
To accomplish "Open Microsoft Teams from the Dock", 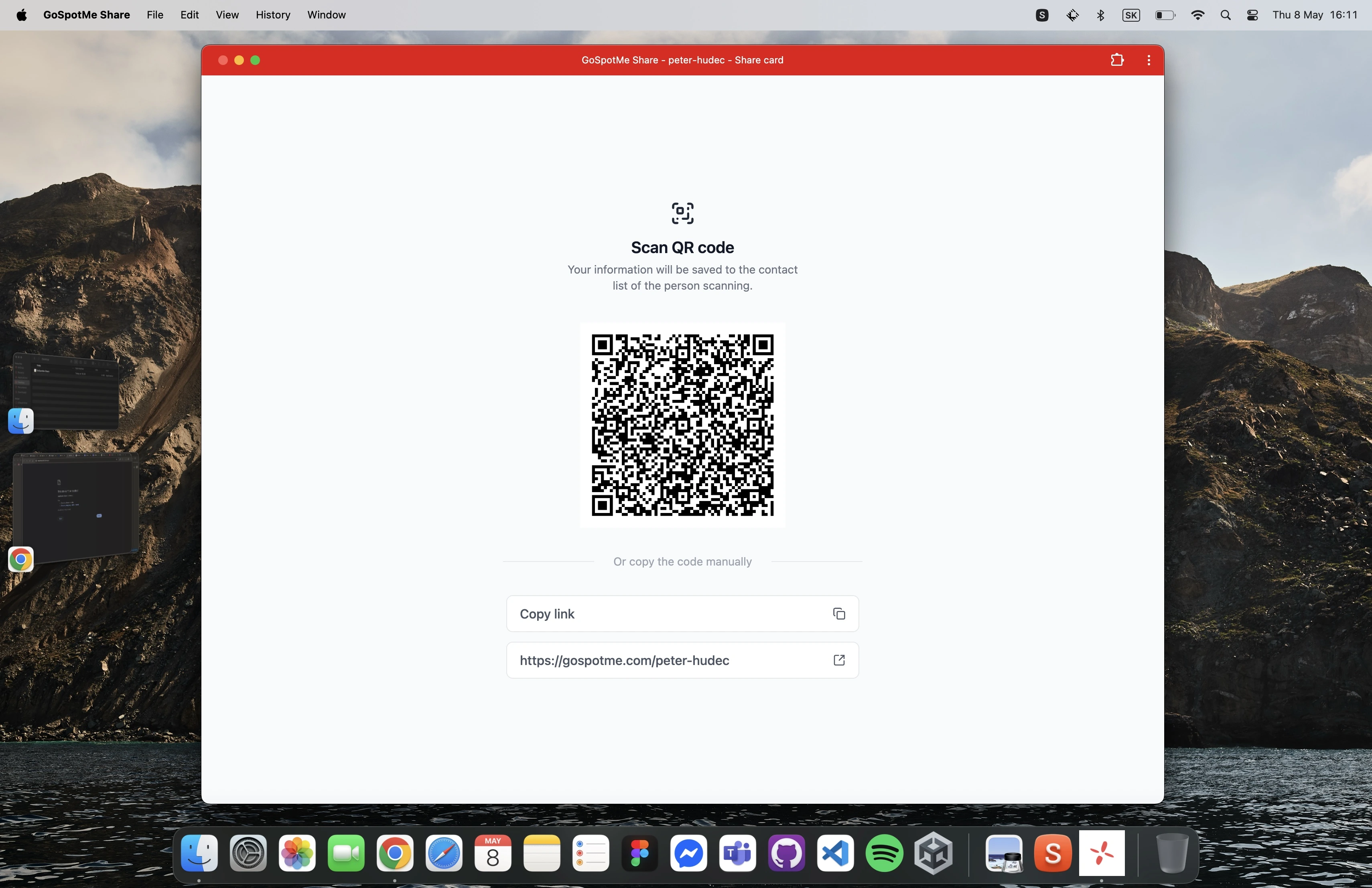I will point(738,853).
